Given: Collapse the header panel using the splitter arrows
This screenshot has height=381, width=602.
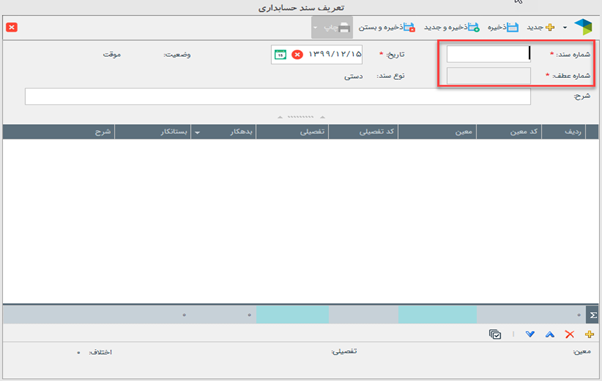Looking at the screenshot, I should [x=301, y=117].
